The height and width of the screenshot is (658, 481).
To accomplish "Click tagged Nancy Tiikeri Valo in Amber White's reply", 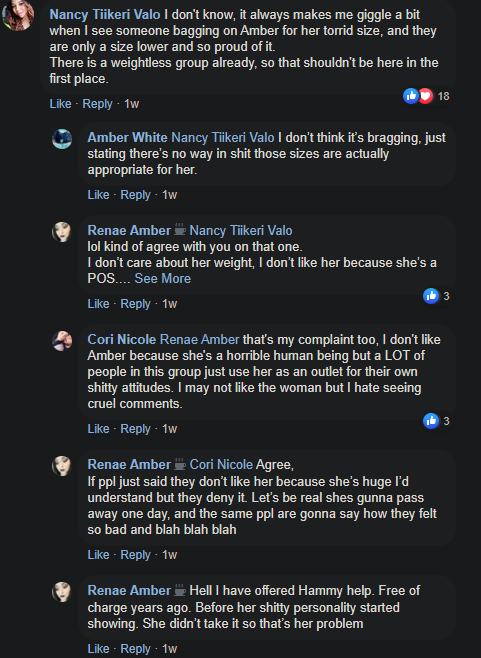I will coord(223,138).
